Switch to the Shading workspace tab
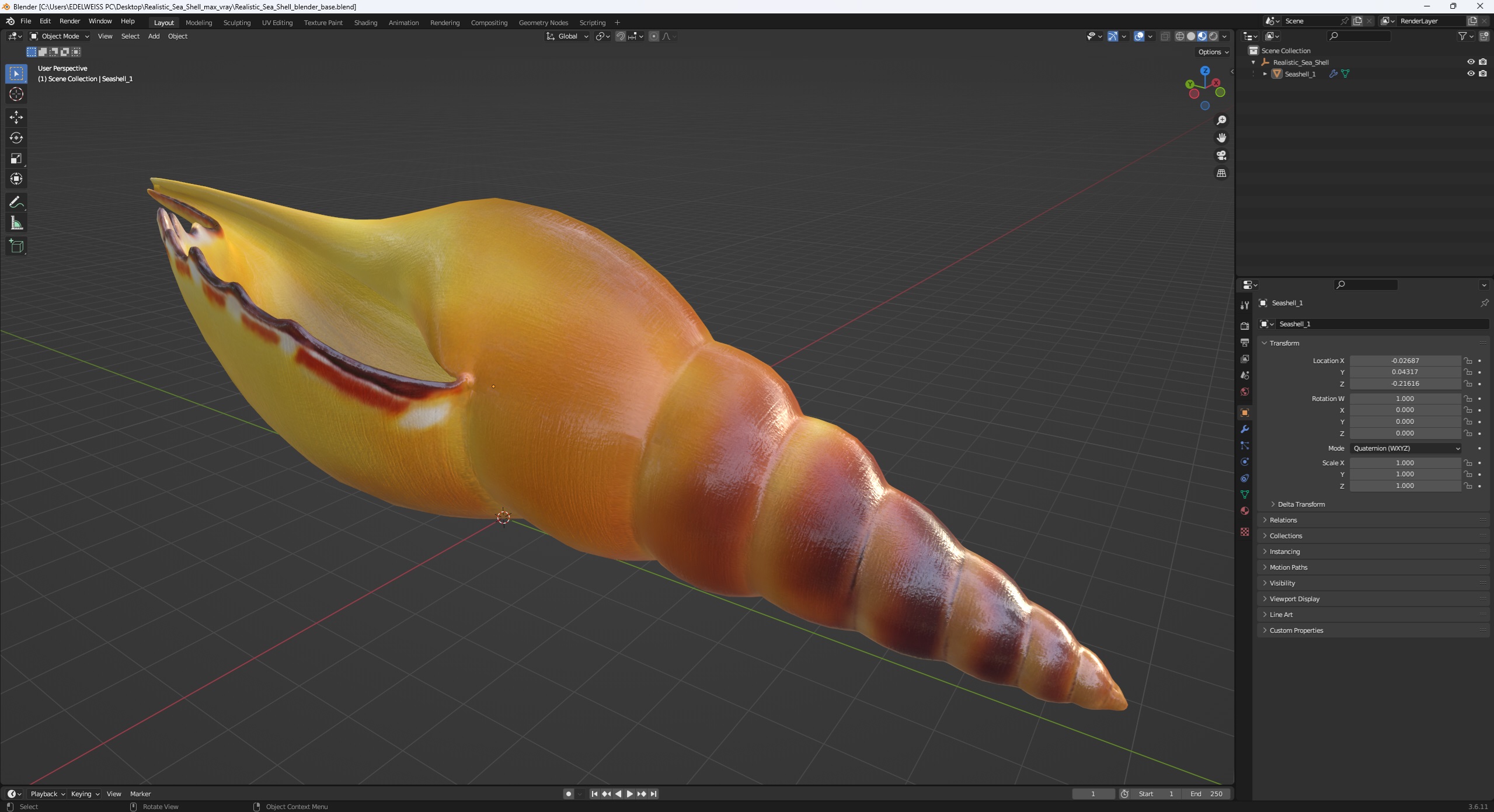 [365, 23]
